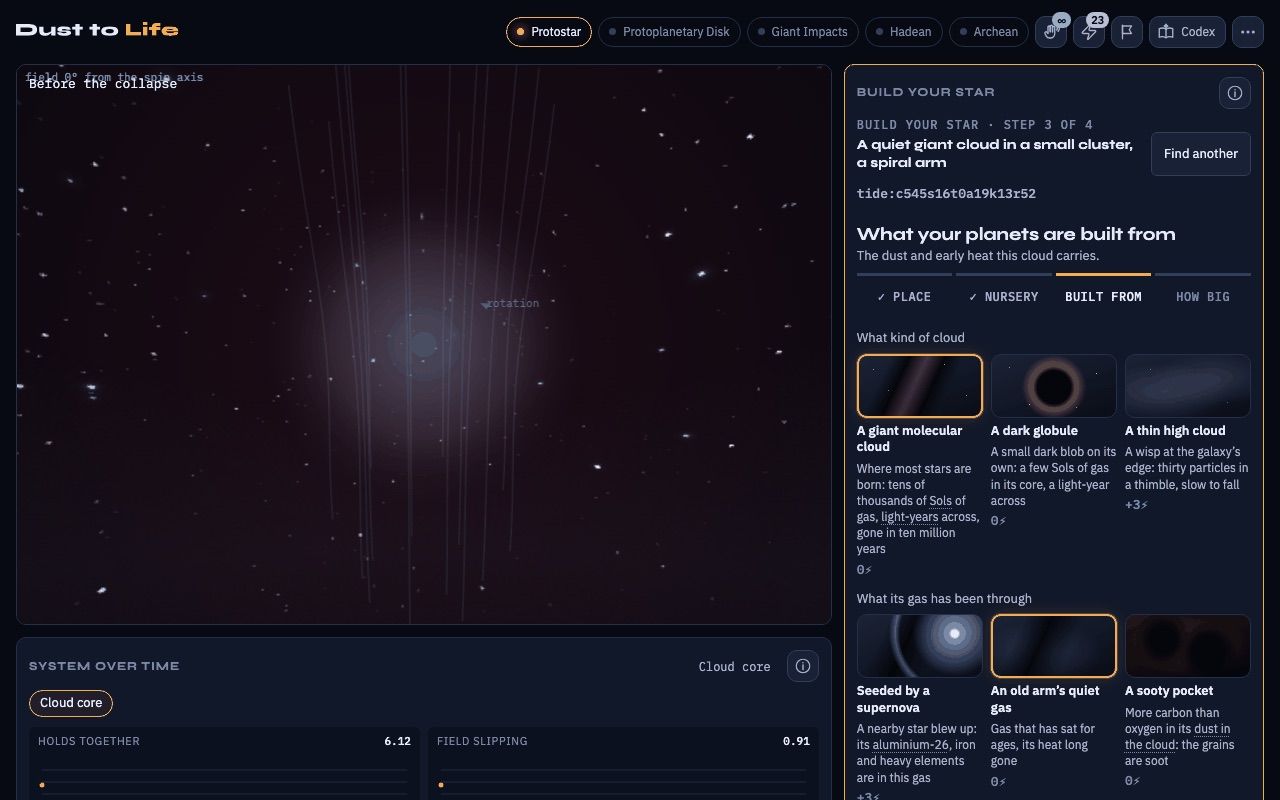Image resolution: width=1280 pixels, height=800 pixels.
Task: Go to the BUILT FROM step
Action: (x=1103, y=297)
